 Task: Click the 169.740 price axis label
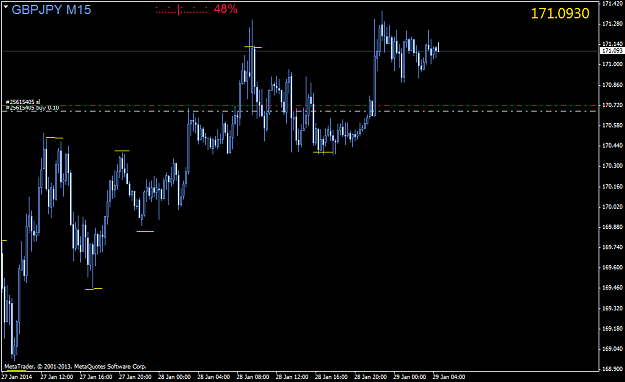coord(612,248)
